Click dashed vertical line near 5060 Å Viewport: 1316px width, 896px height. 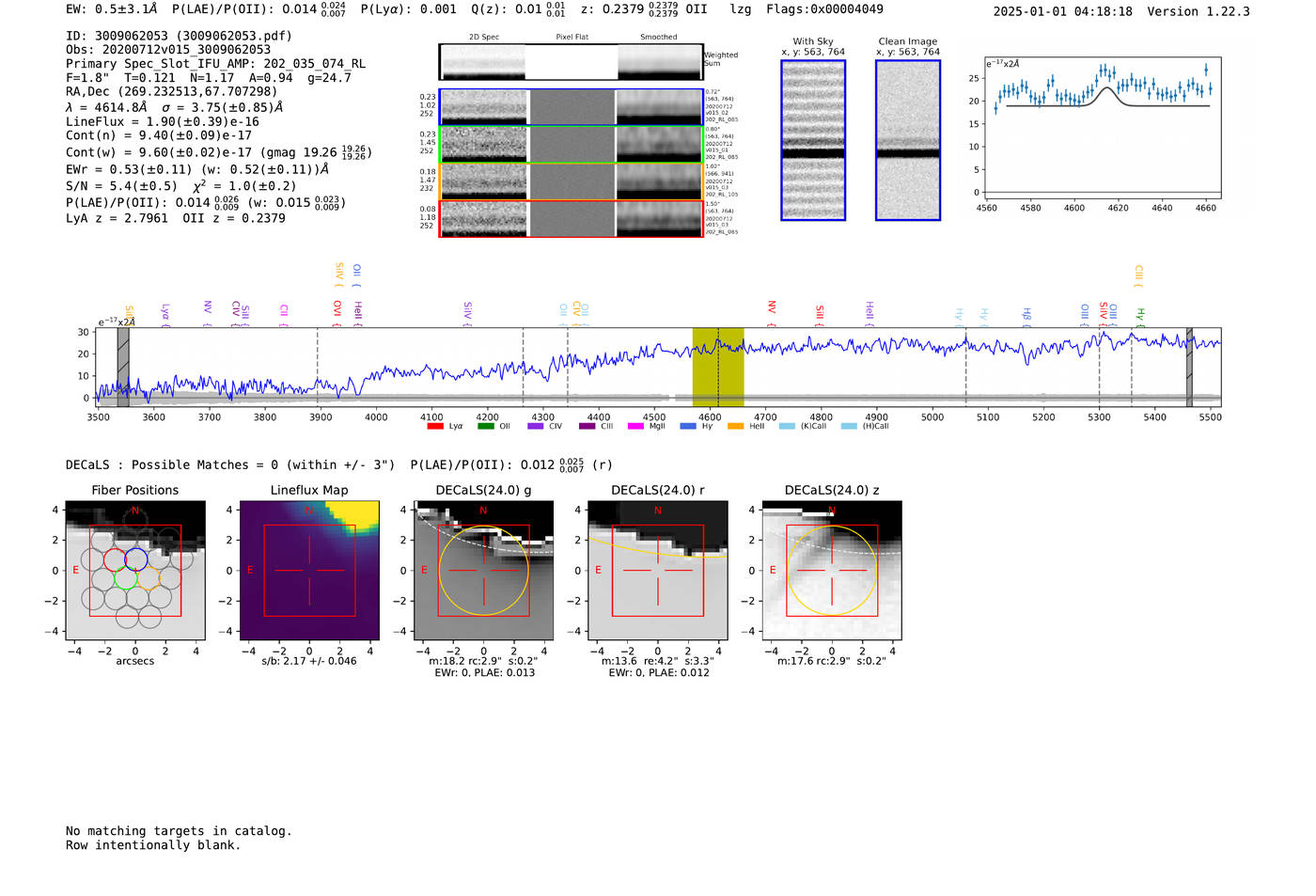point(965,367)
